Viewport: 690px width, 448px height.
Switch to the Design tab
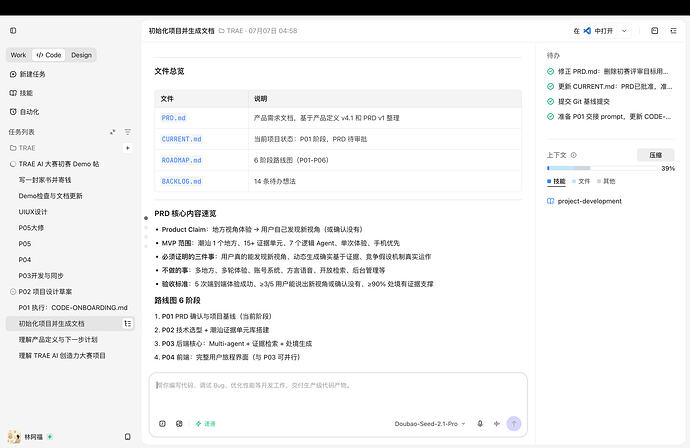81,55
